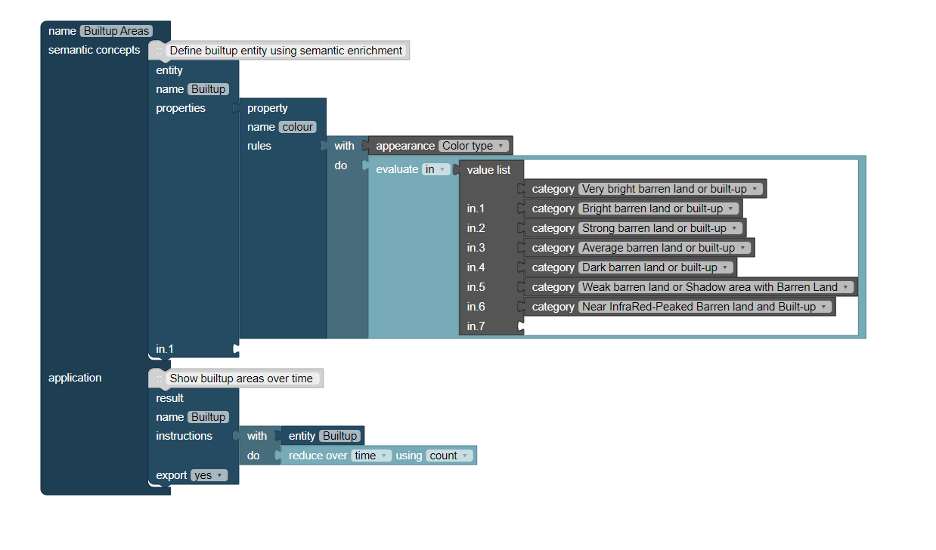This screenshot has height=550, width=936.
Task: Expand the 'Near InfraRed-Peaked Barren land' category dropdown
Action: point(705,307)
